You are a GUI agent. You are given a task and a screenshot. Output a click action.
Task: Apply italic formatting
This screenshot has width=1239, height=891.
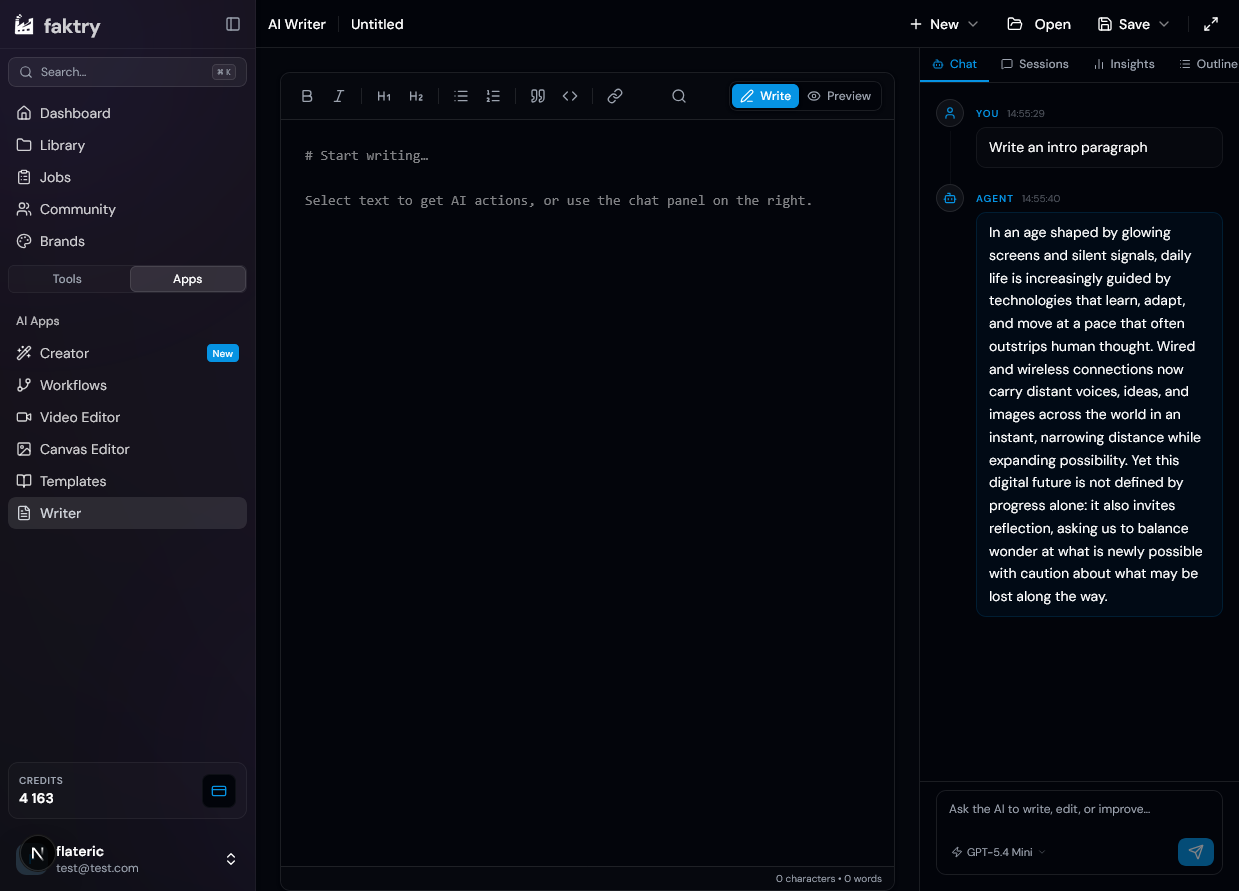[339, 96]
